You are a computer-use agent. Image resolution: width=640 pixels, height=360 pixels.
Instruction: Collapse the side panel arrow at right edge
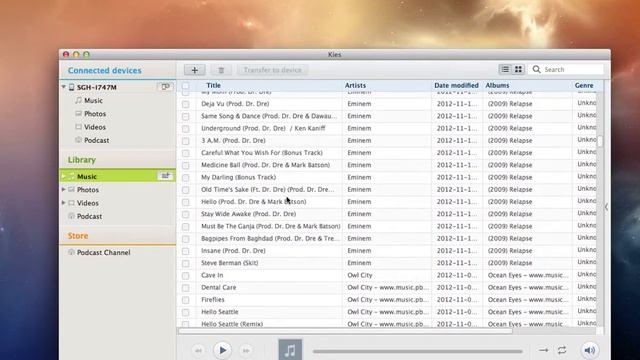point(607,207)
